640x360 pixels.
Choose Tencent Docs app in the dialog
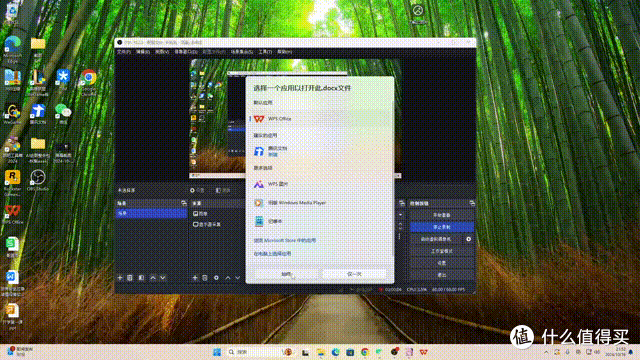(x=320, y=151)
